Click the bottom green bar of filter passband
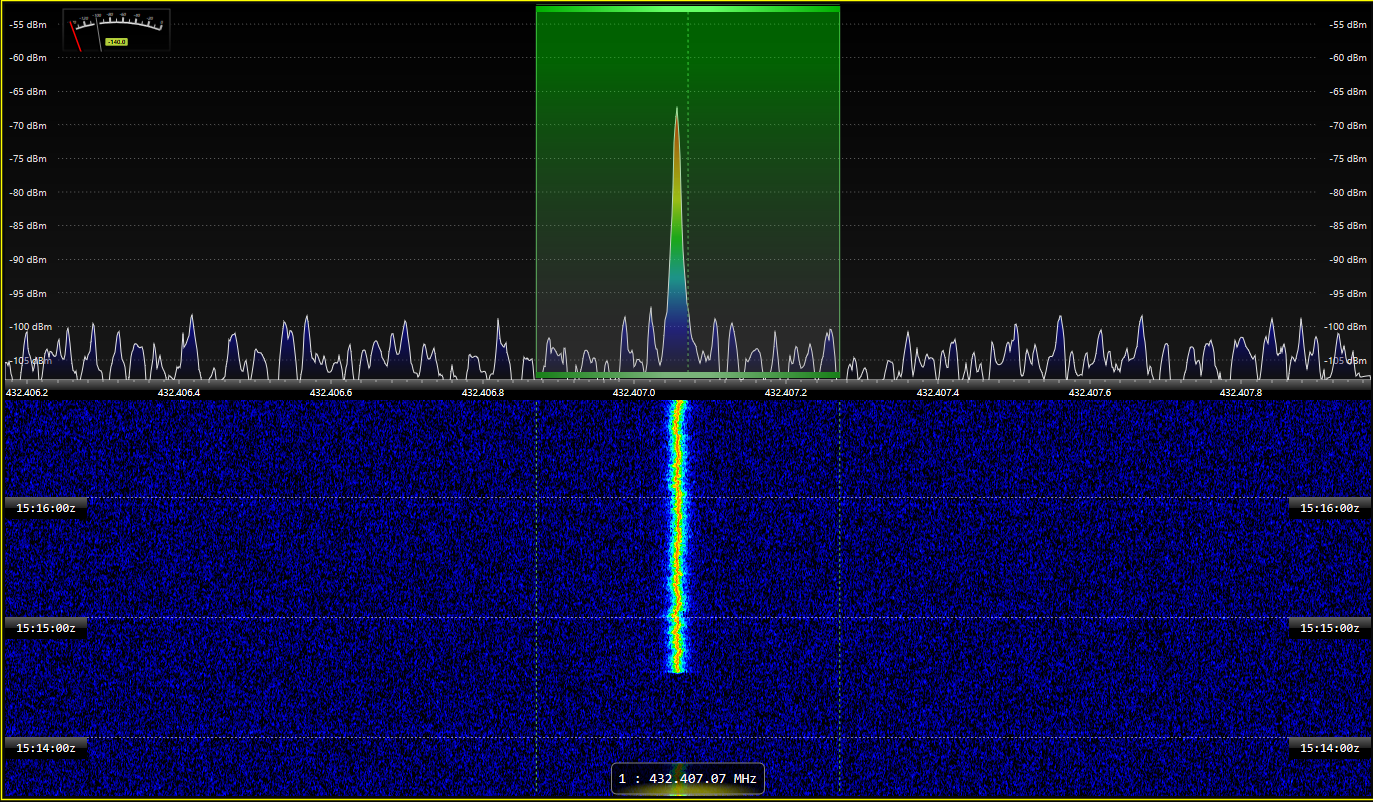This screenshot has height=802, width=1373. (x=687, y=374)
